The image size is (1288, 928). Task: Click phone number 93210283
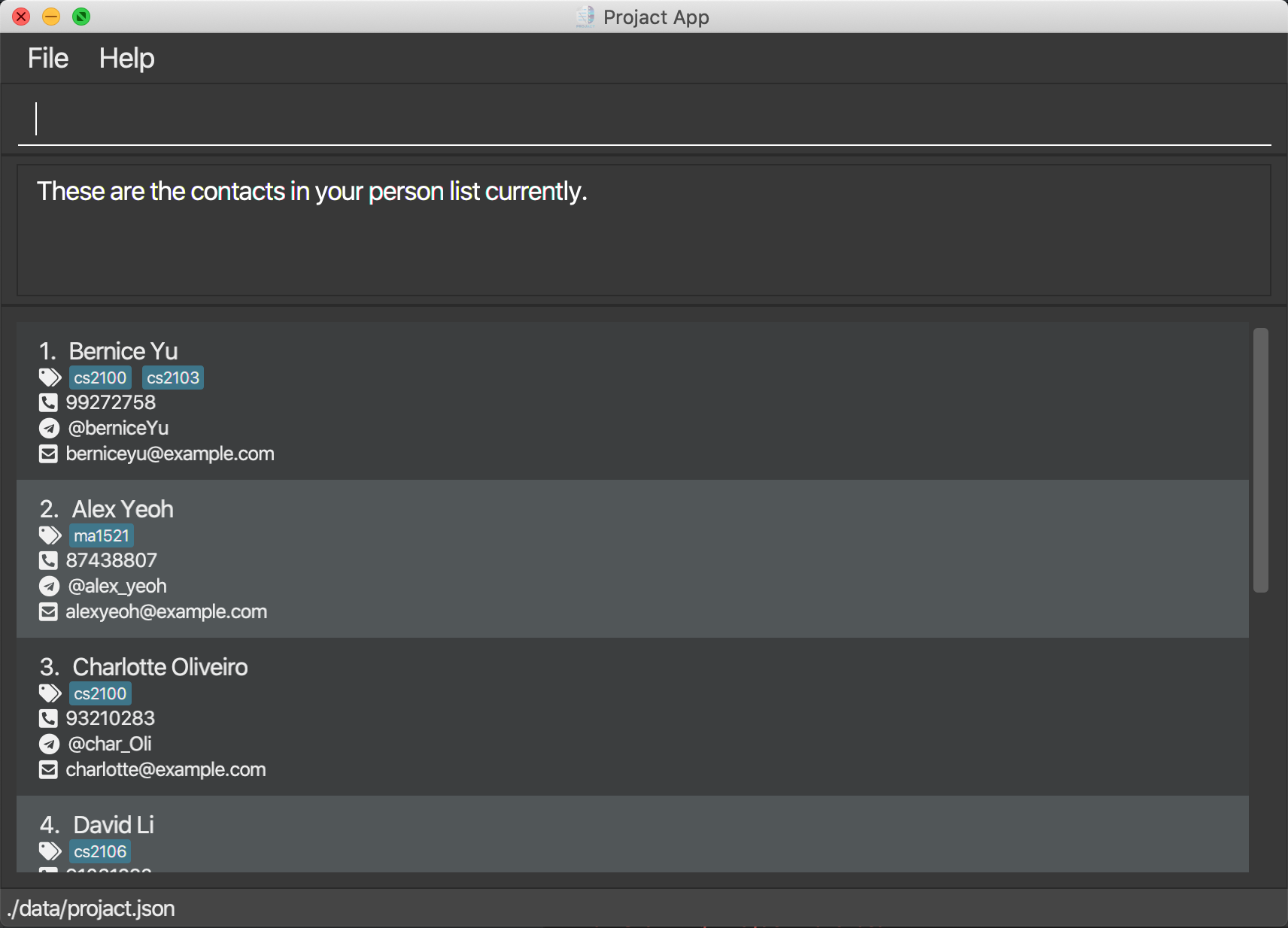click(111, 718)
